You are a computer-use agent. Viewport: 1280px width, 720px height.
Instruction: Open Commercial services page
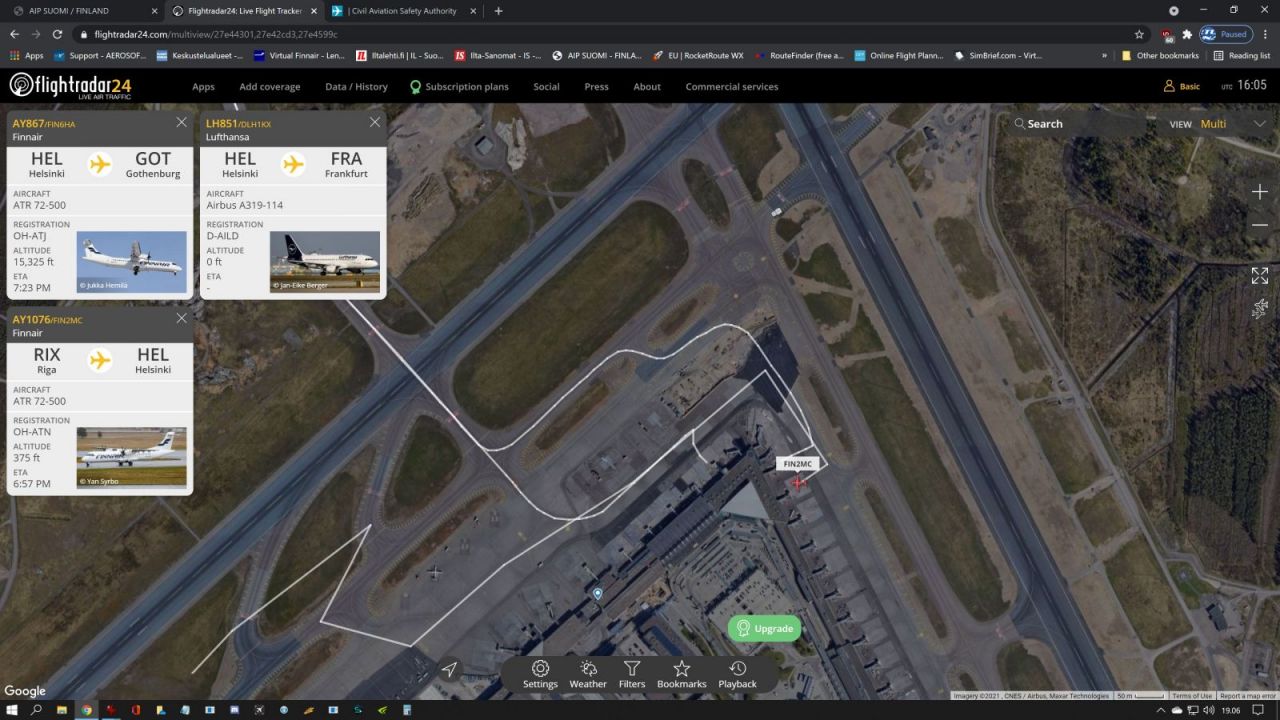(x=732, y=87)
